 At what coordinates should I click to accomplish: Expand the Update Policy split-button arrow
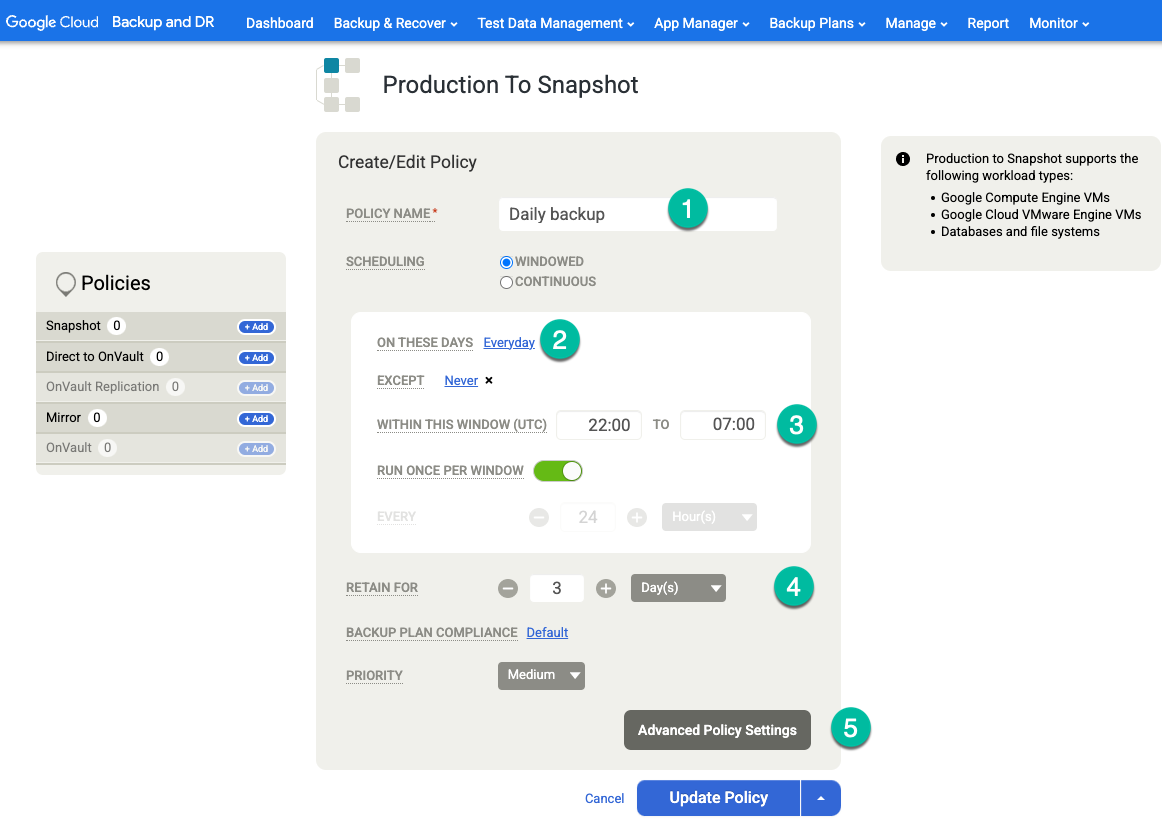[820, 798]
